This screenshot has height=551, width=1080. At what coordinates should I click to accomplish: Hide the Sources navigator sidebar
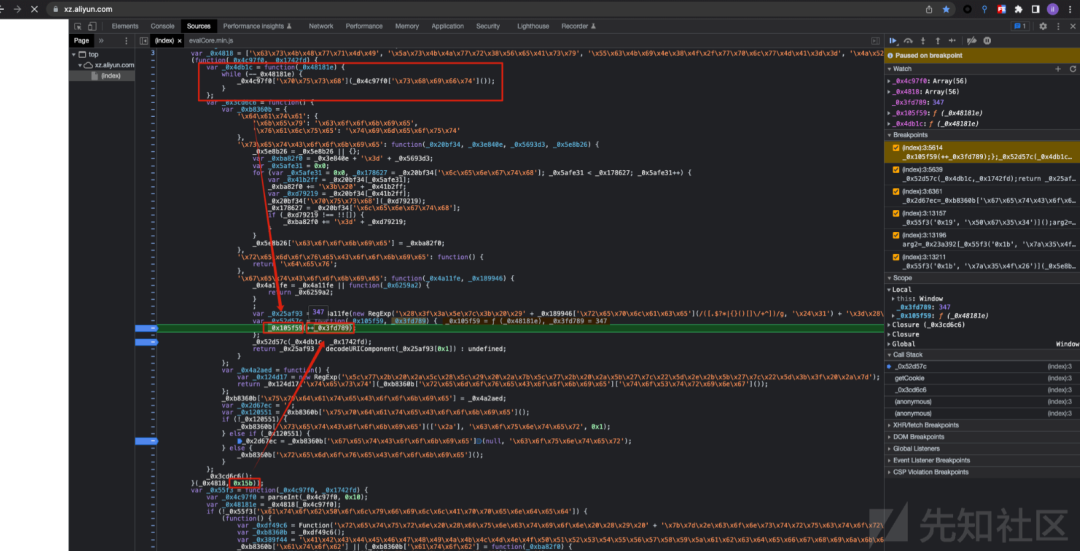point(144,41)
